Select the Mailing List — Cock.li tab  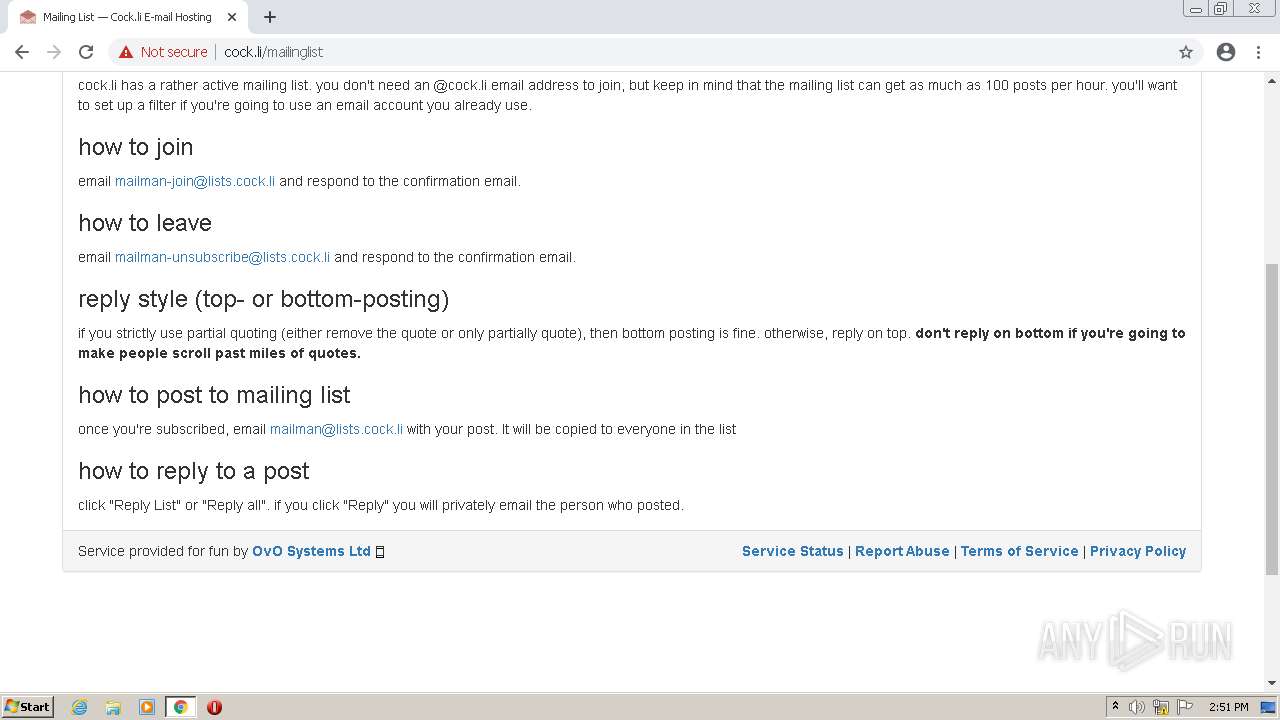click(127, 17)
